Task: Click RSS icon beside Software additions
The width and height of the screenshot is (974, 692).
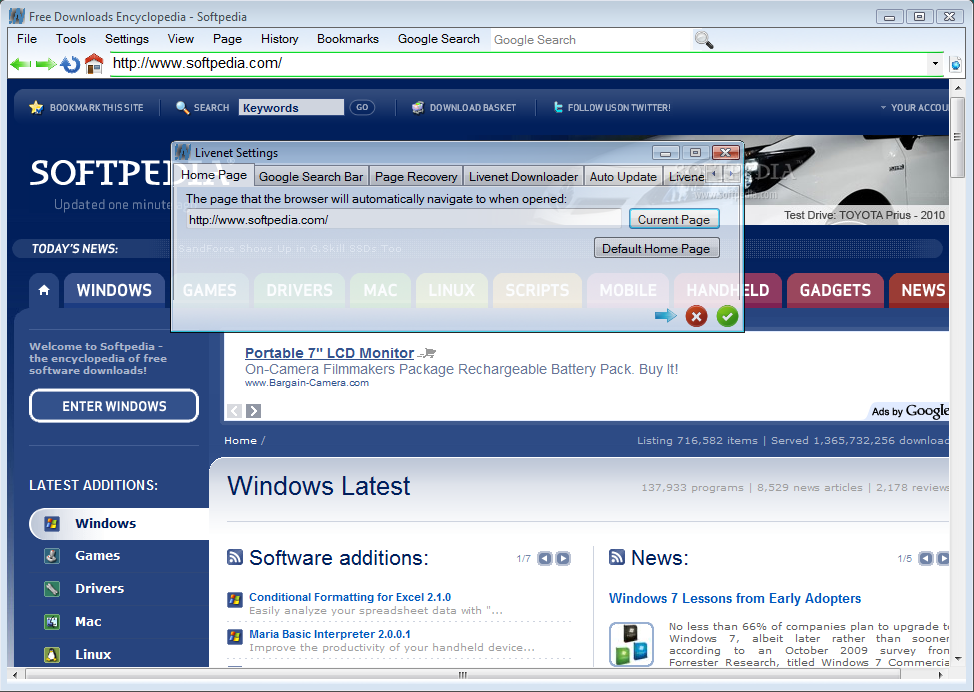Action: (235, 557)
